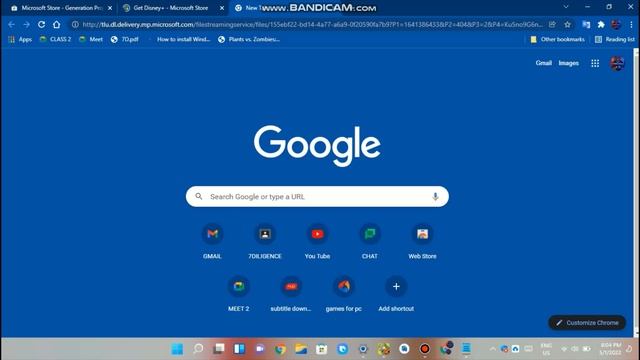The width and height of the screenshot is (640, 360).
Task: Click the address bar URL
Action: (312, 24)
